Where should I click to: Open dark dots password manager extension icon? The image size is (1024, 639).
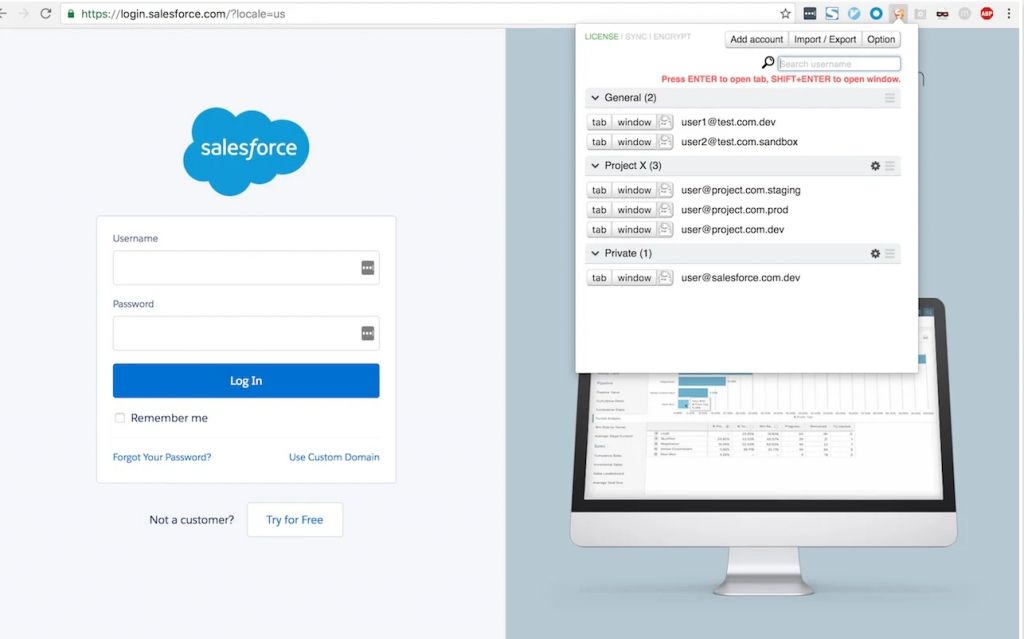tap(810, 14)
